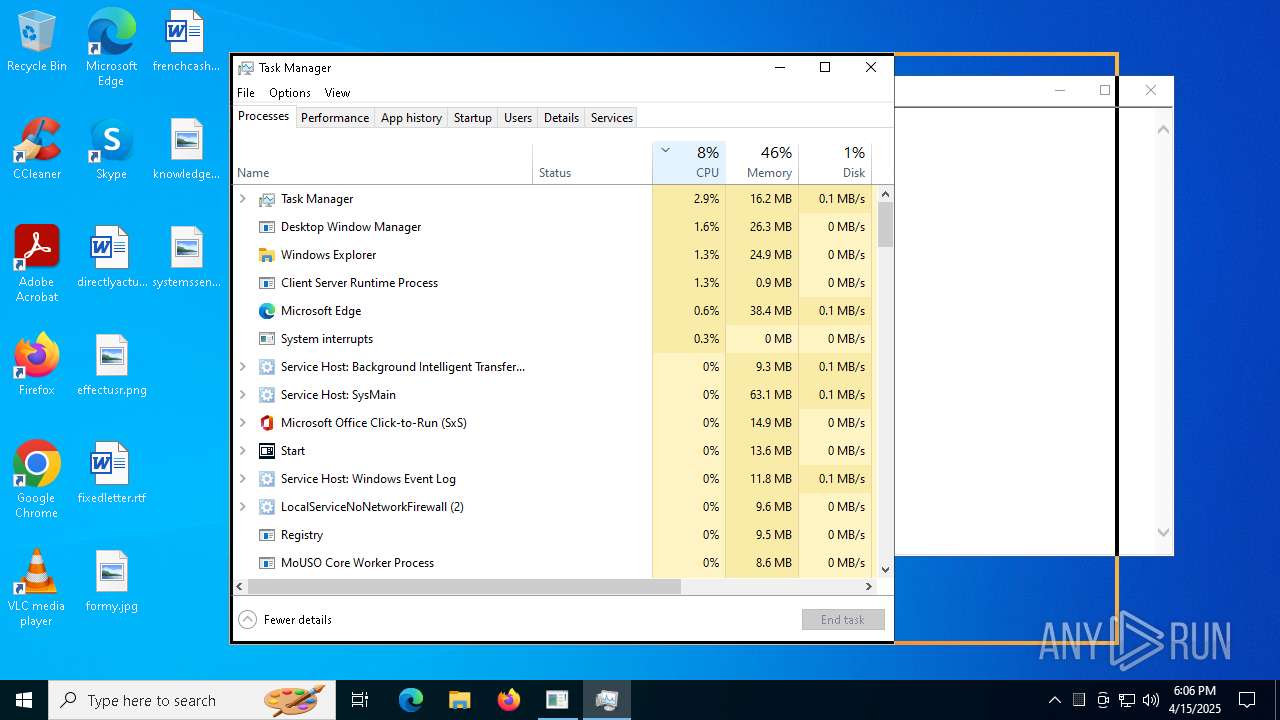Click the MoUSO Core Worker Process icon
Screen dimensions: 1280x720
(267, 563)
